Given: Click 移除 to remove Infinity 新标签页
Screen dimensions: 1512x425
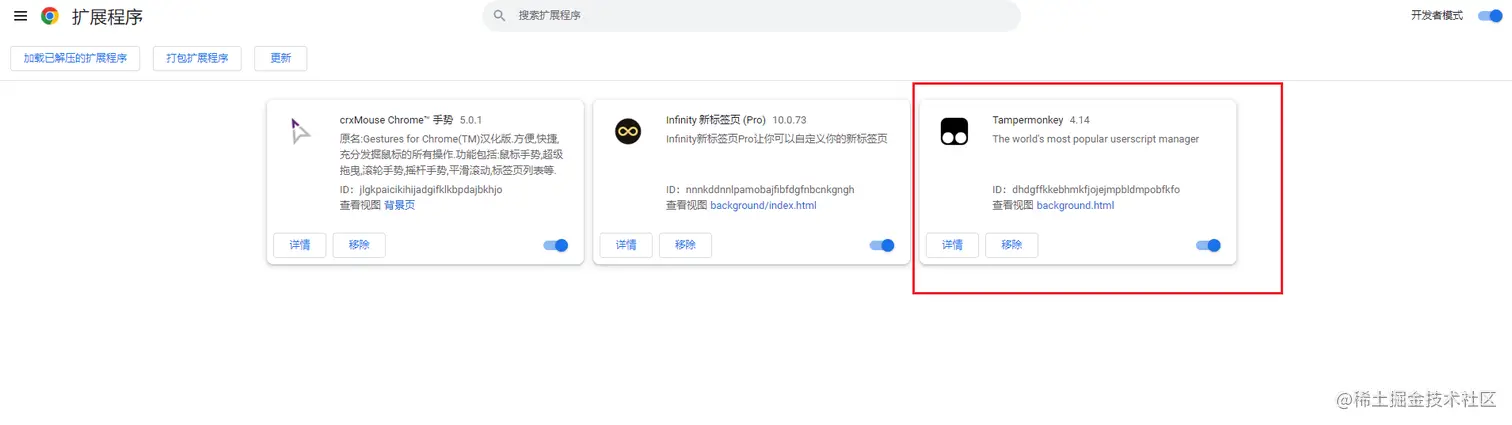Looking at the screenshot, I should click(685, 245).
